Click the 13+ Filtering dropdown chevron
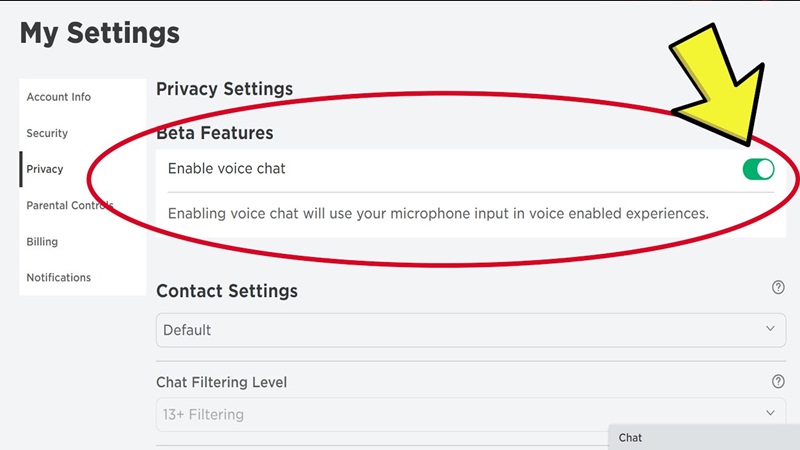The width and height of the screenshot is (800, 450). (x=770, y=413)
